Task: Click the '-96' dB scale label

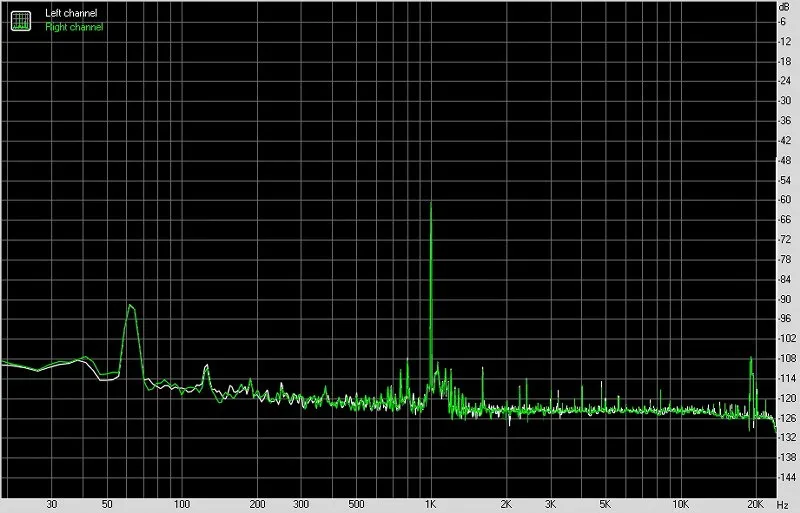Action: click(784, 319)
